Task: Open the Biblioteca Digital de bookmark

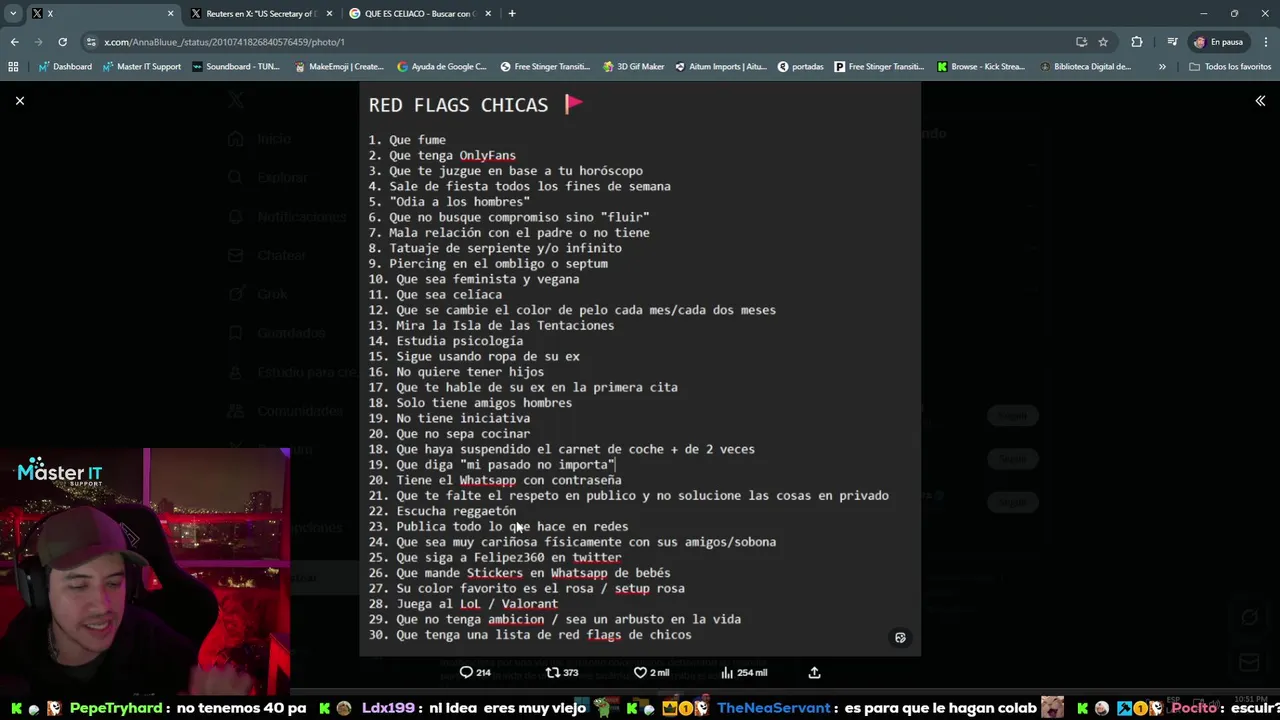Action: tap(1085, 67)
